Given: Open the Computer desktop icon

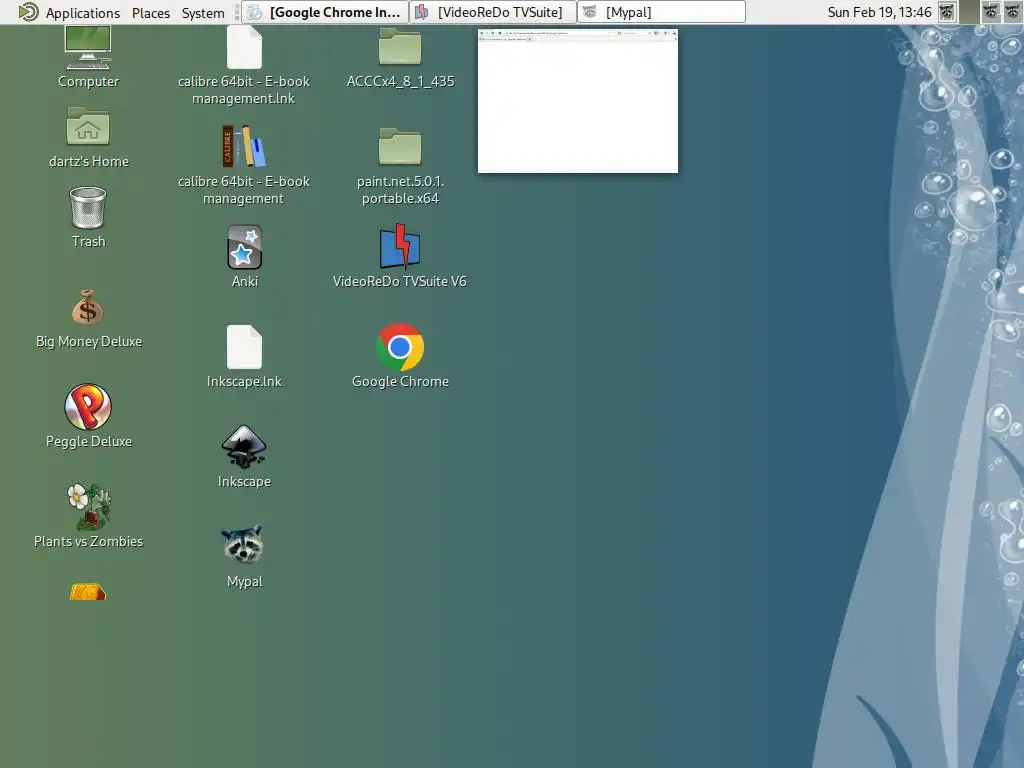Looking at the screenshot, I should (x=88, y=48).
